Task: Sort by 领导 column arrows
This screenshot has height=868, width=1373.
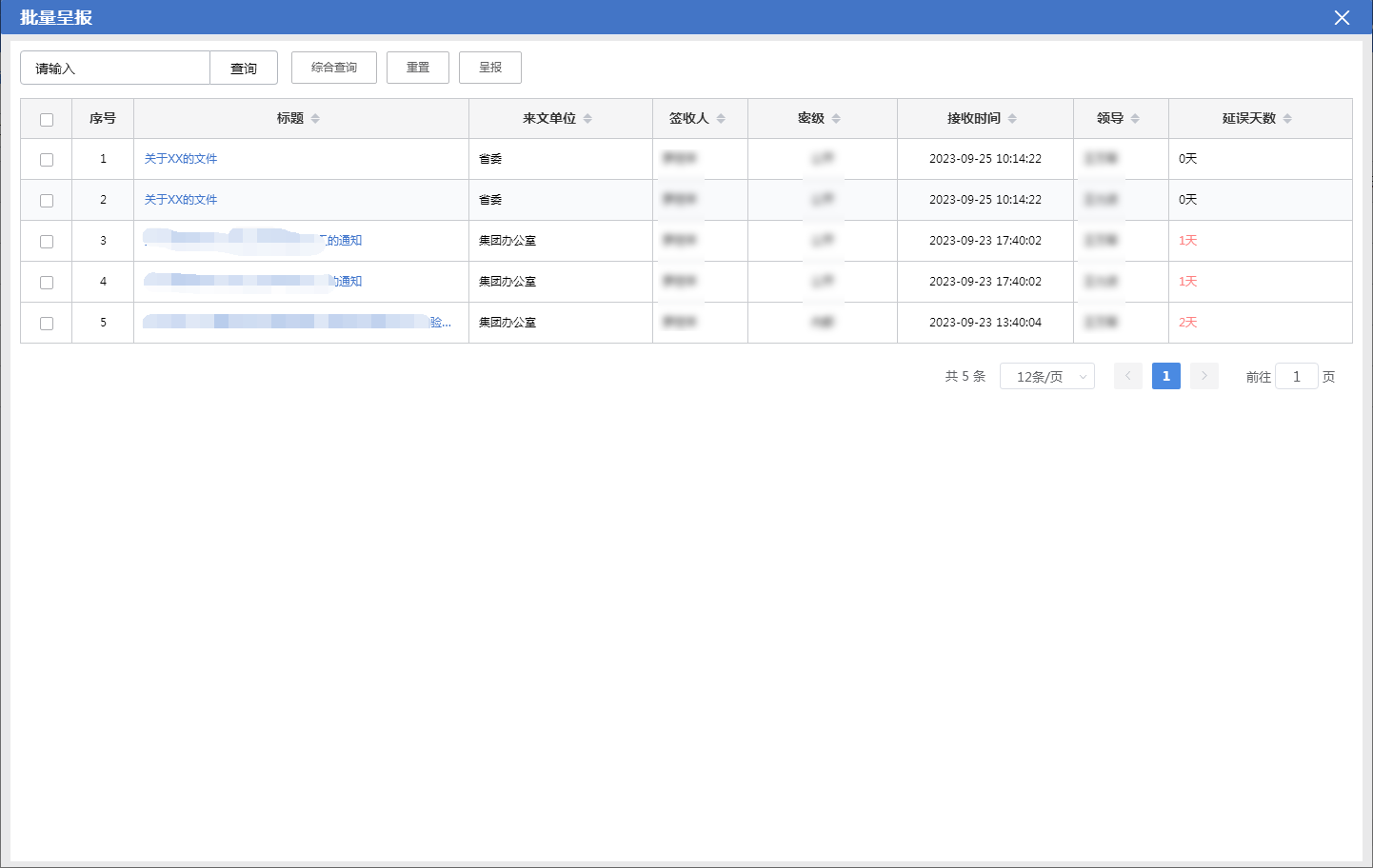Action: click(1135, 119)
